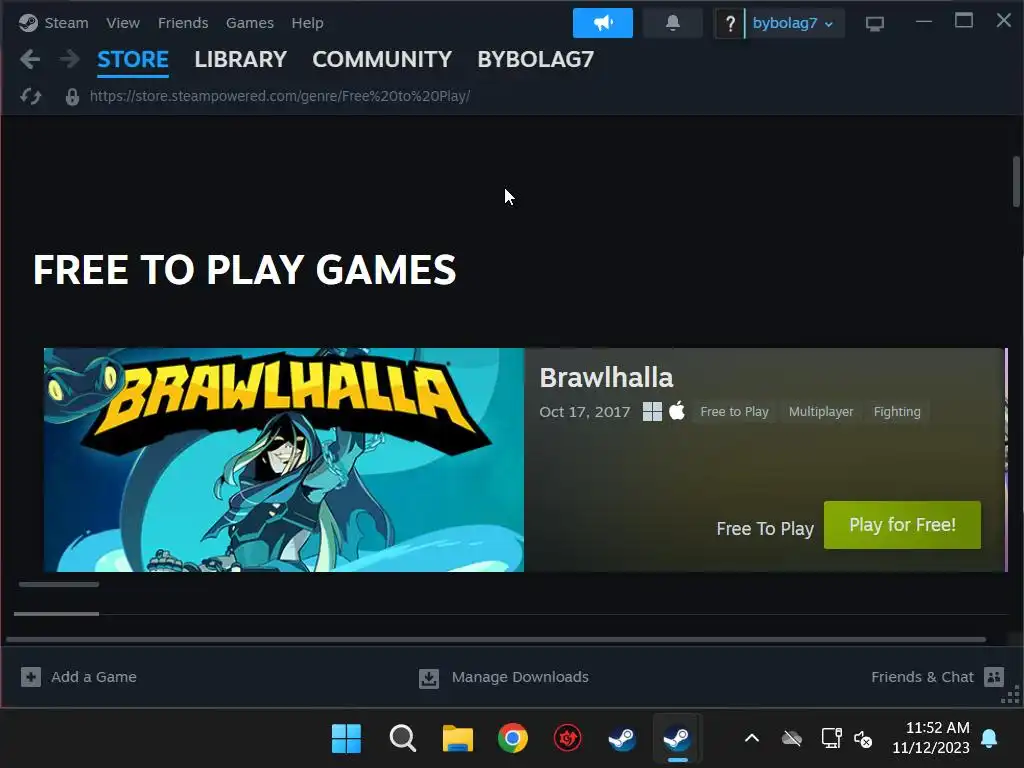The image size is (1024, 768).
Task: Click the Add a Game plus icon
Action: 31,677
